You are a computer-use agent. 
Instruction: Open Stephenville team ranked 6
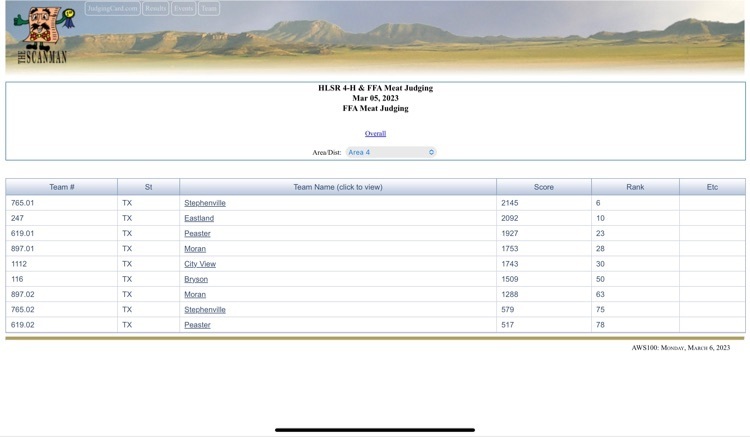pyautogui.click(x=205, y=203)
